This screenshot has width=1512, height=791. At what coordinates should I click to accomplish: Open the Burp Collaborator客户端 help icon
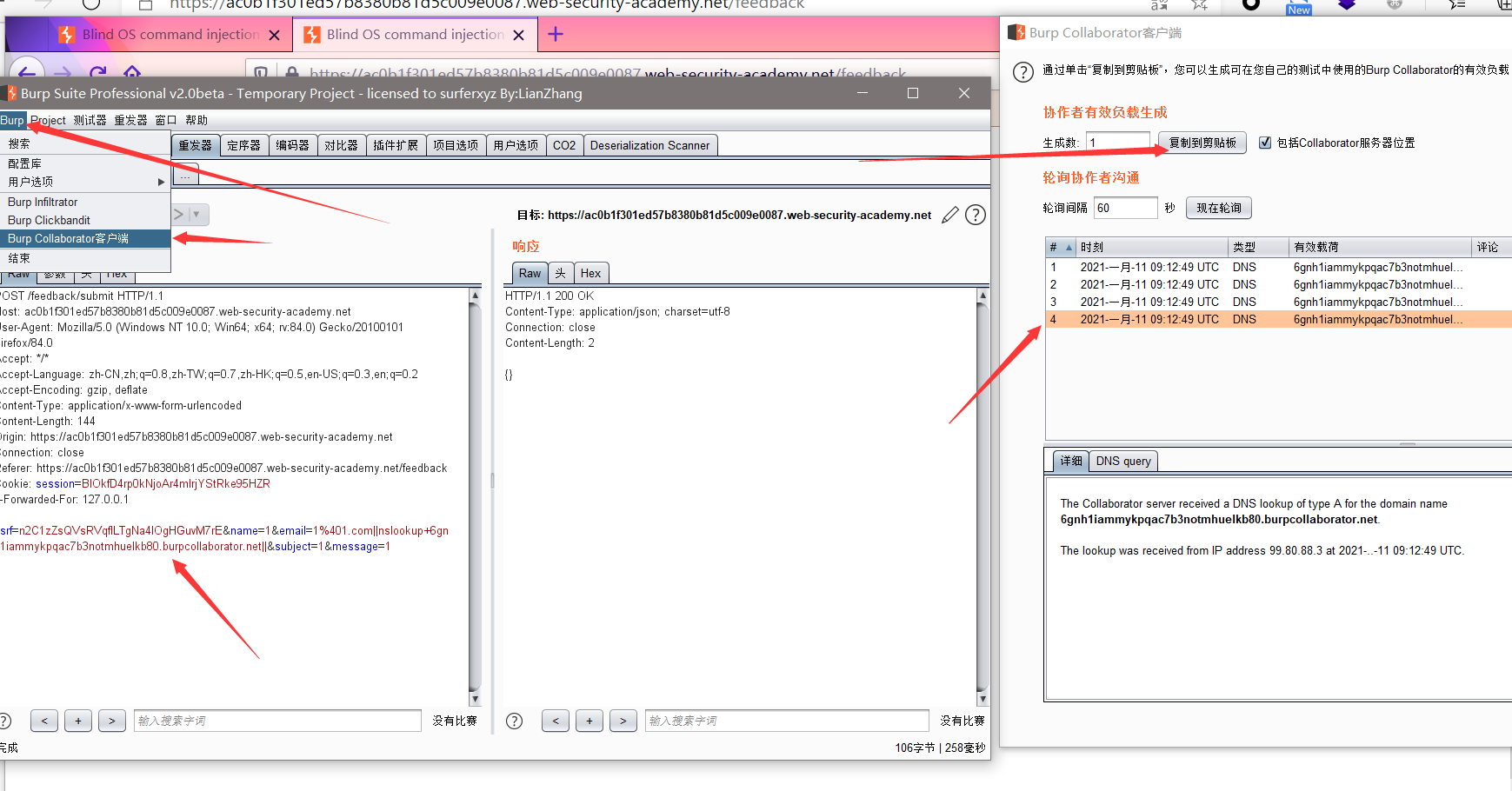click(1023, 72)
